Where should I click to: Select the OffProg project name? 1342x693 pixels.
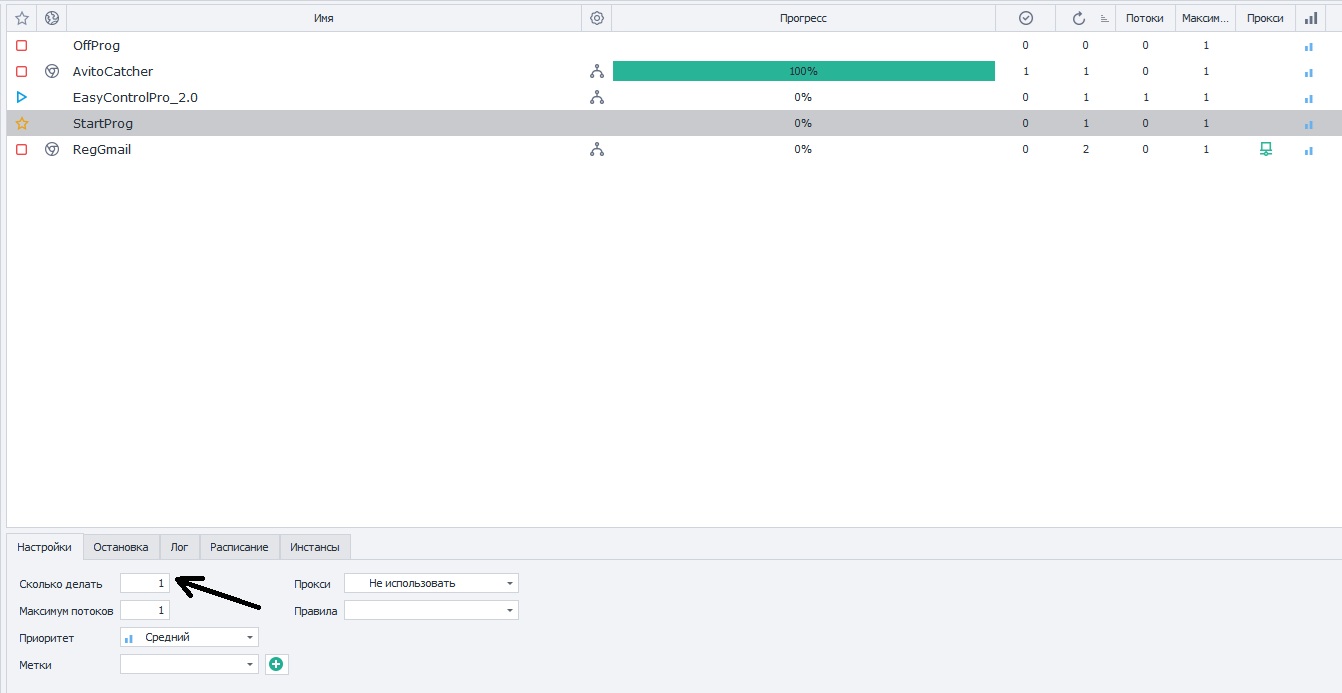(x=96, y=46)
